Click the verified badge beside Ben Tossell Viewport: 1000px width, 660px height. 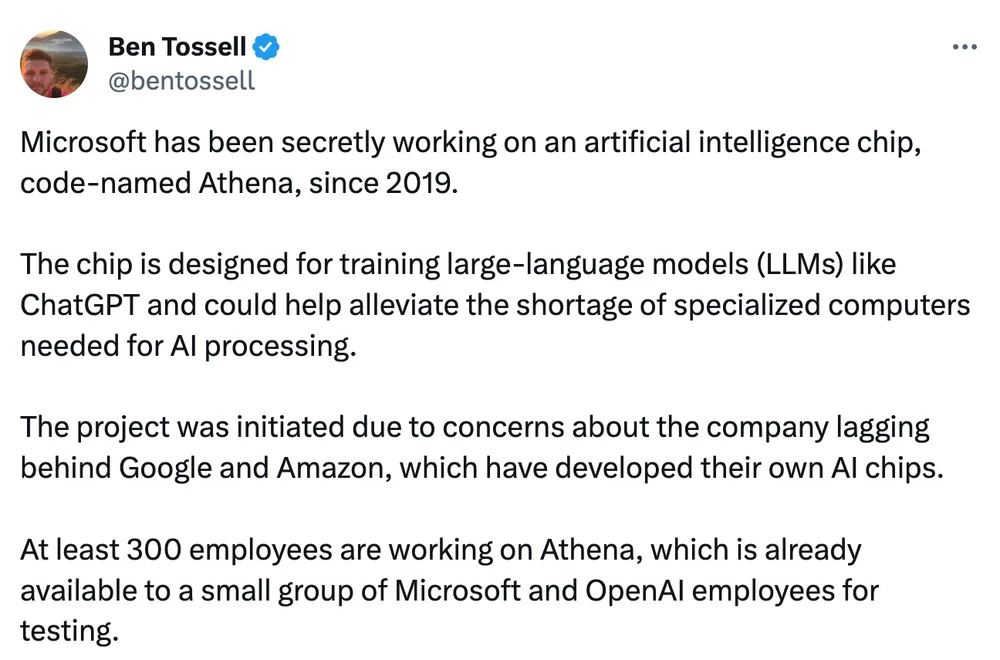tap(264, 46)
